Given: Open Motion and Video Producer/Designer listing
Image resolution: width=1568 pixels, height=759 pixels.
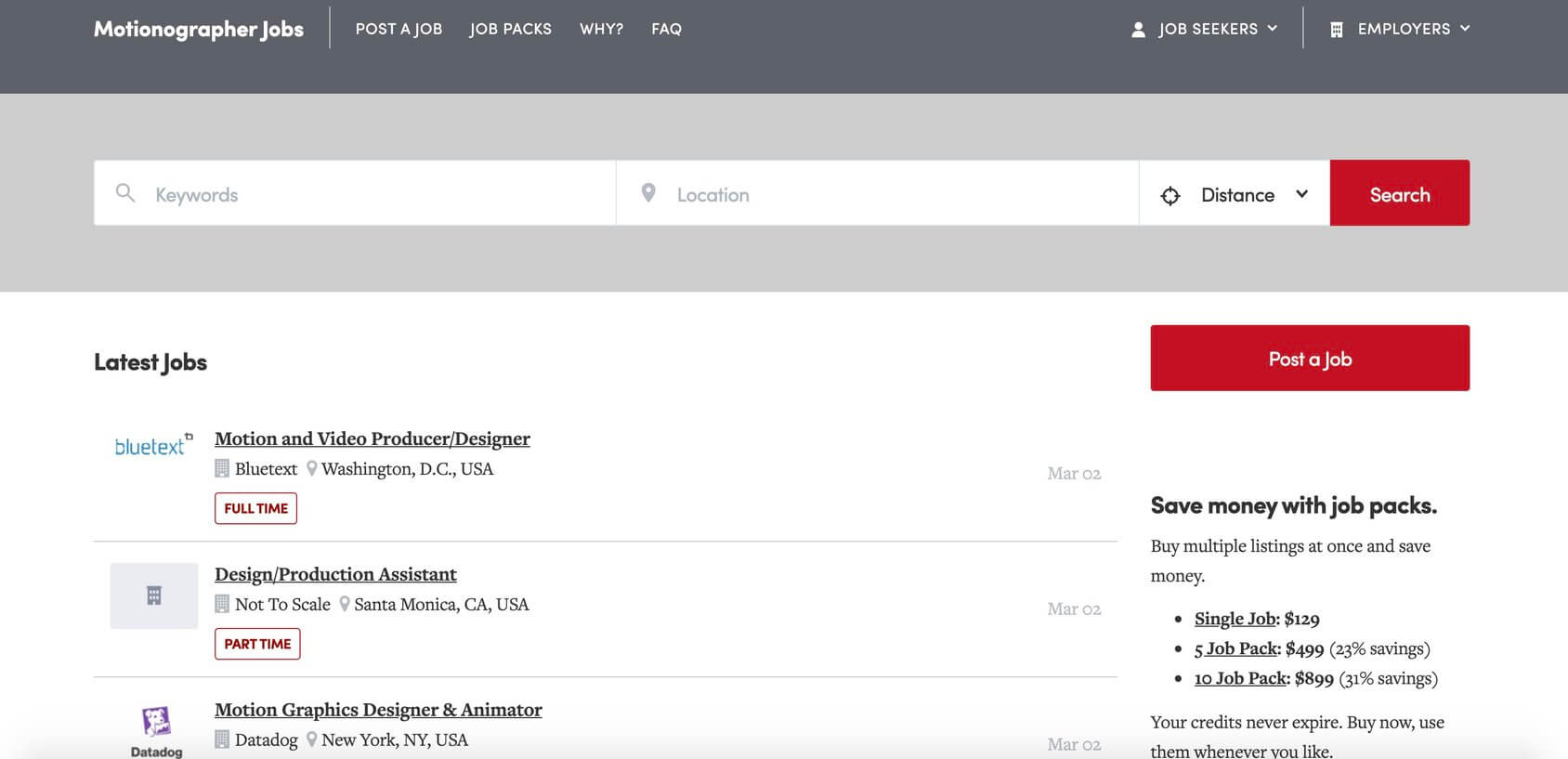Looking at the screenshot, I should click(372, 438).
